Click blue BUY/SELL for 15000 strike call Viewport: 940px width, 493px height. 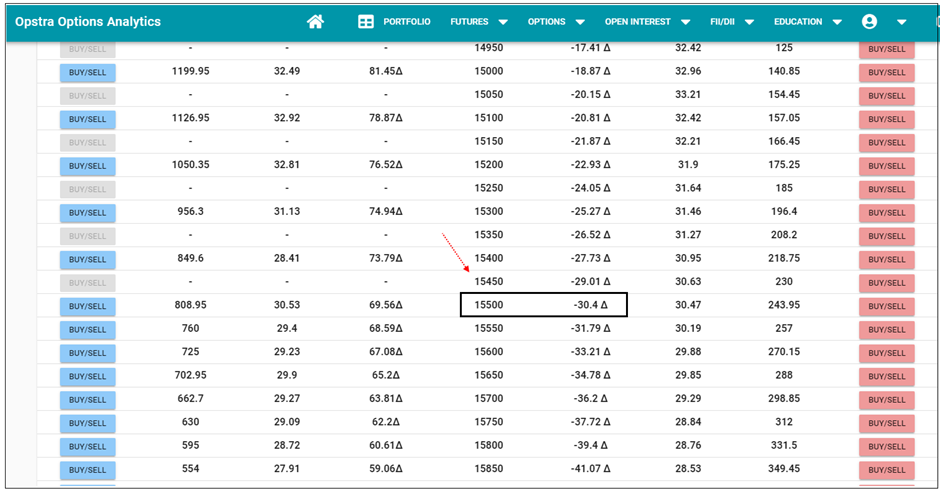[x=88, y=72]
